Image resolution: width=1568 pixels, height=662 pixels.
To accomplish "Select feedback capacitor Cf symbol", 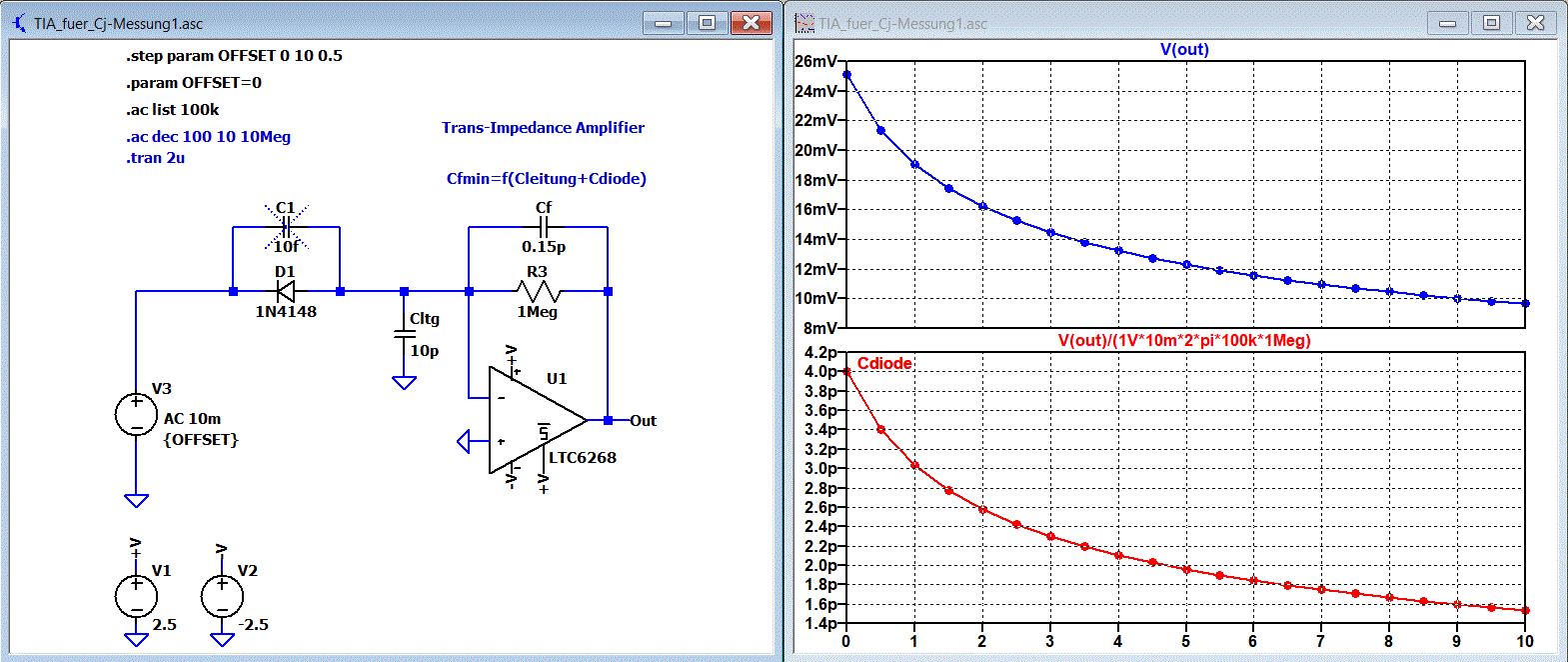I will pos(543,227).
